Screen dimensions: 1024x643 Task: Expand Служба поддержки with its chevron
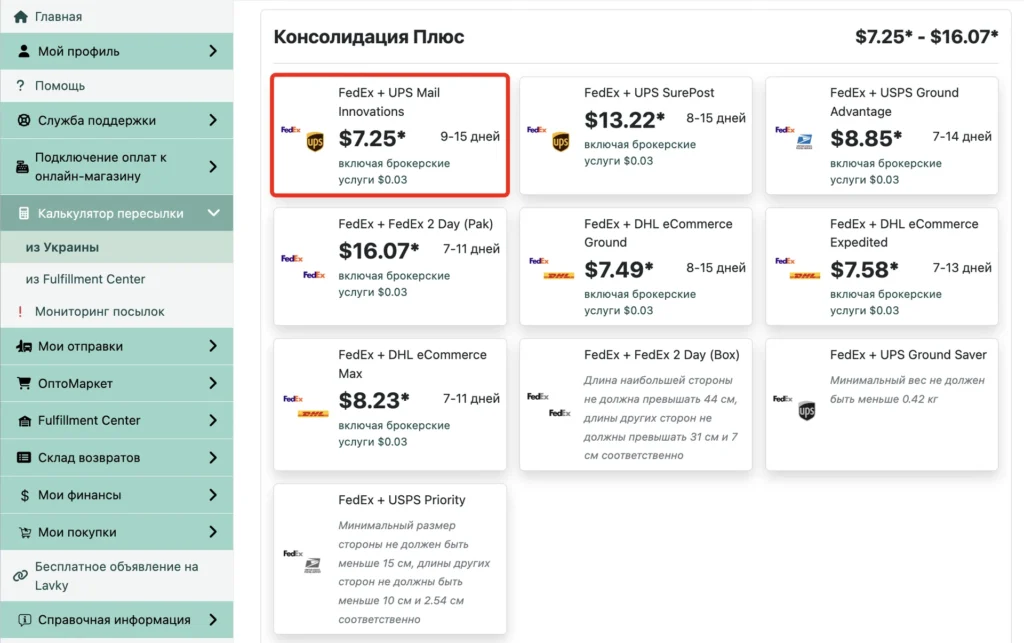213,120
